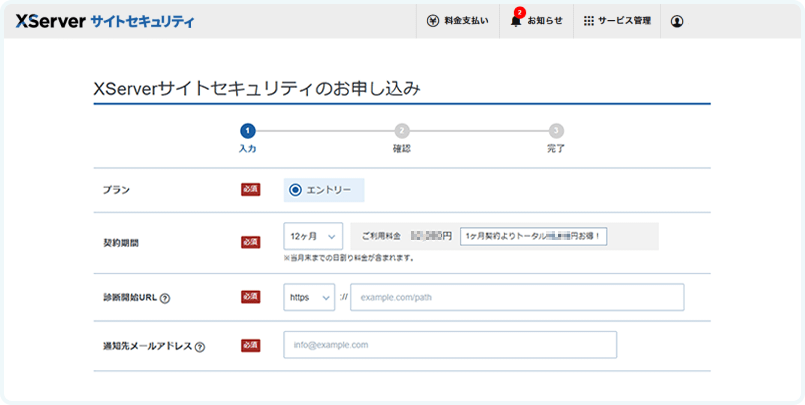Click the yen icon for 料金支払い

(432, 21)
